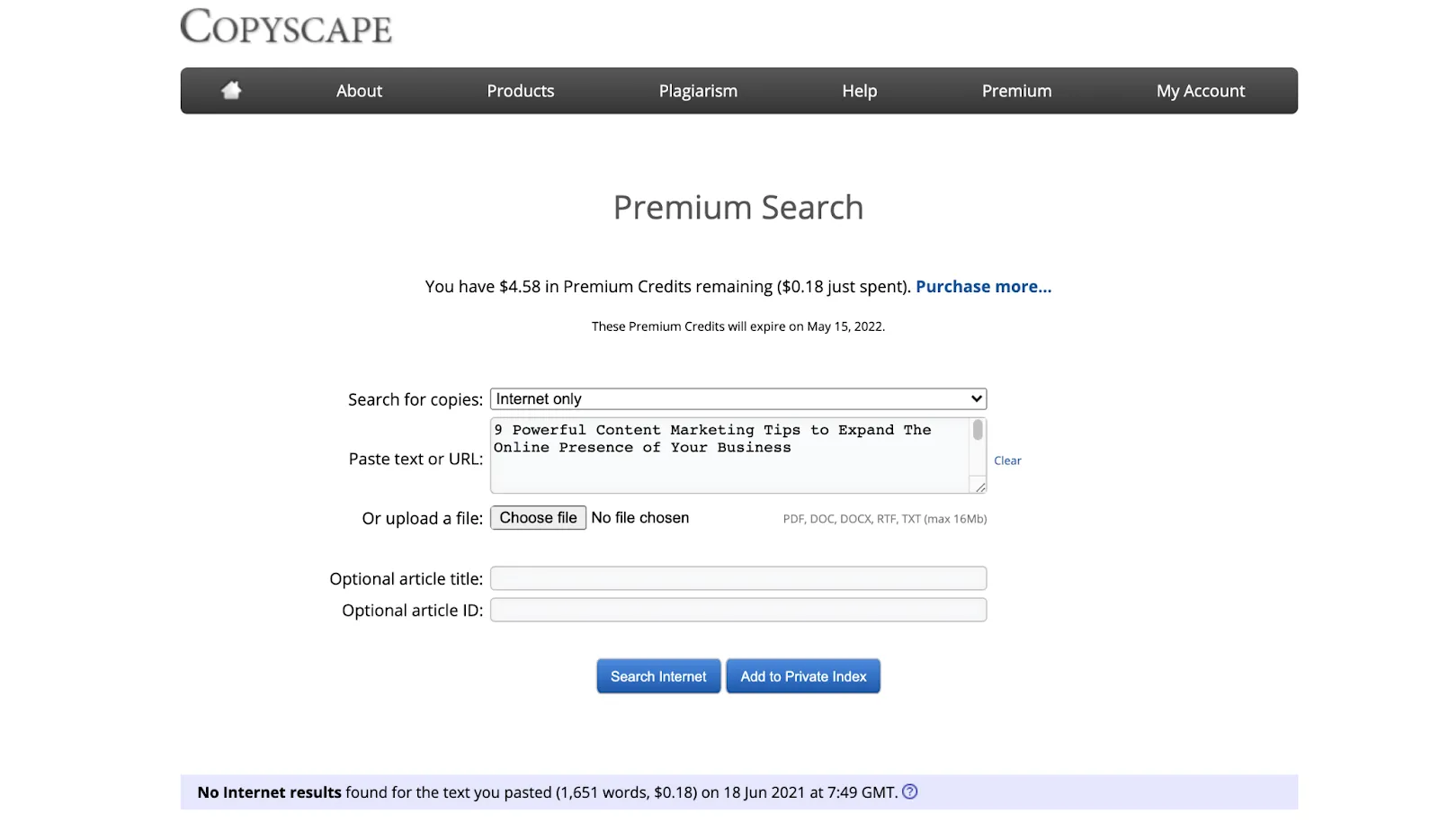Click the Add to Private Index button
This screenshot has height=840, width=1439.
[x=803, y=676]
